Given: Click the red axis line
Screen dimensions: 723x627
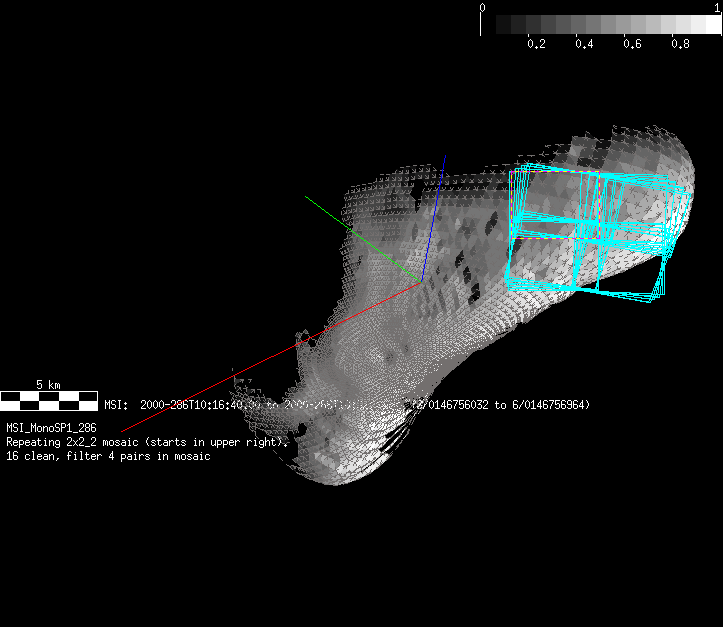Looking at the screenshot, I should click(x=271, y=357).
